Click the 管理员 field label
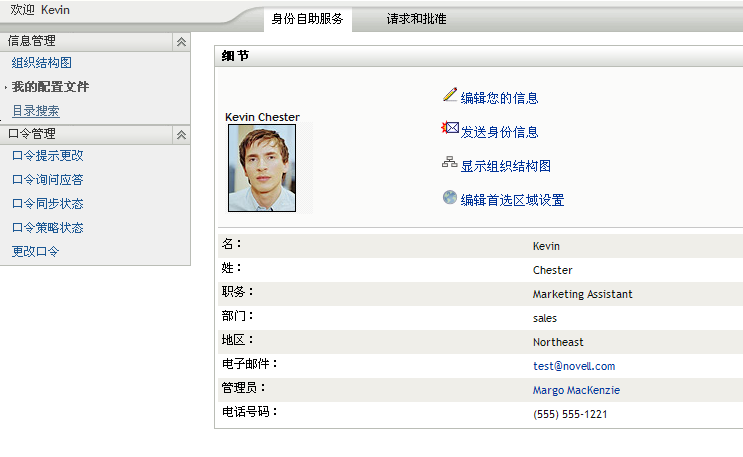The width and height of the screenshot is (743, 457). (x=243, y=388)
